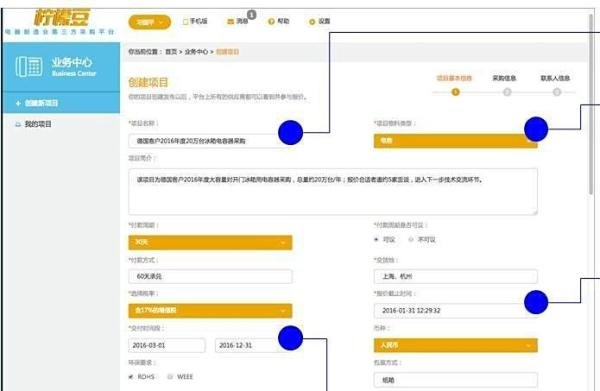Screen dimensions: 600x391
Task: Click the plus icon beside 创建新项目
Action: 18,103
